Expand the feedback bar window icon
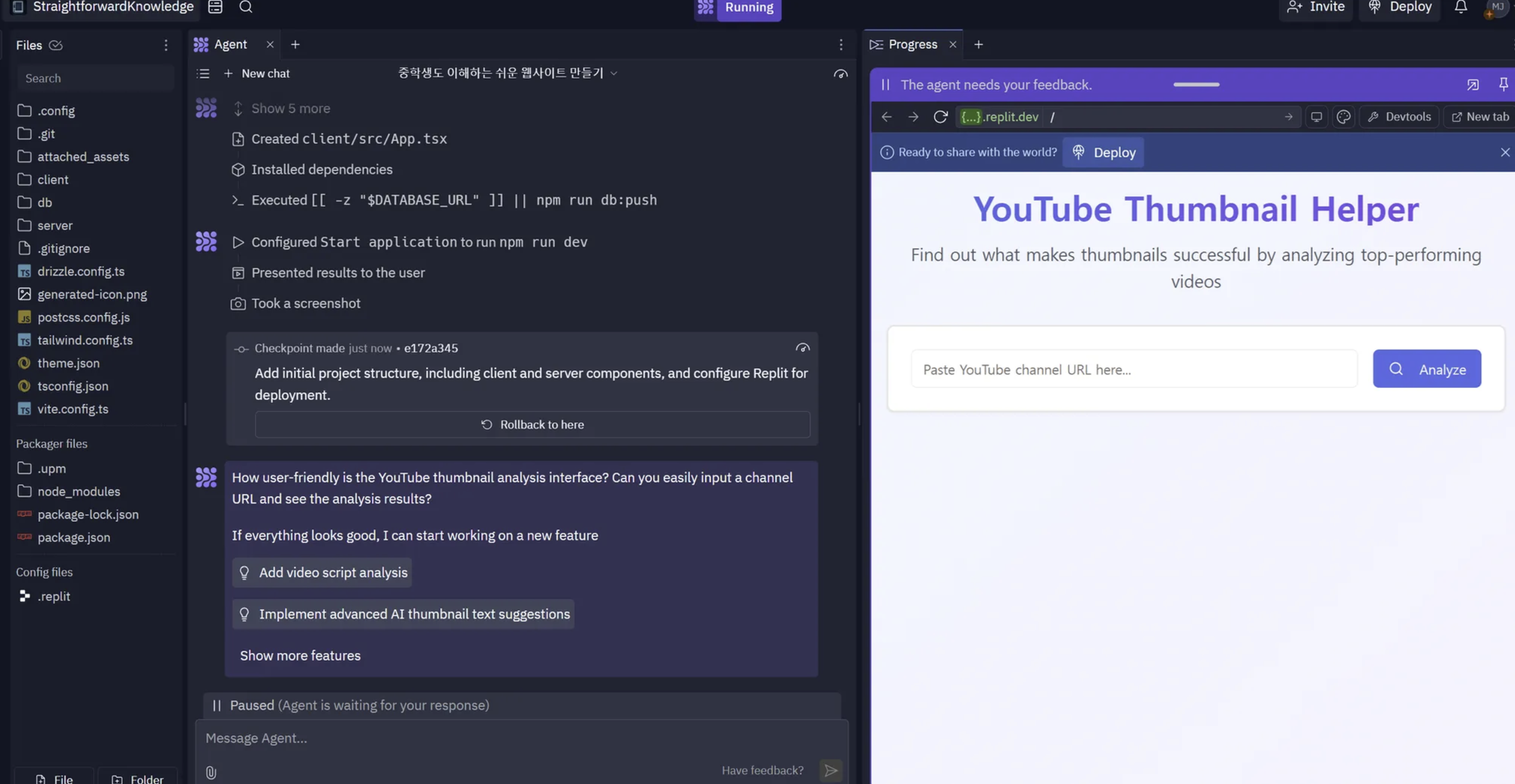 1473,85
